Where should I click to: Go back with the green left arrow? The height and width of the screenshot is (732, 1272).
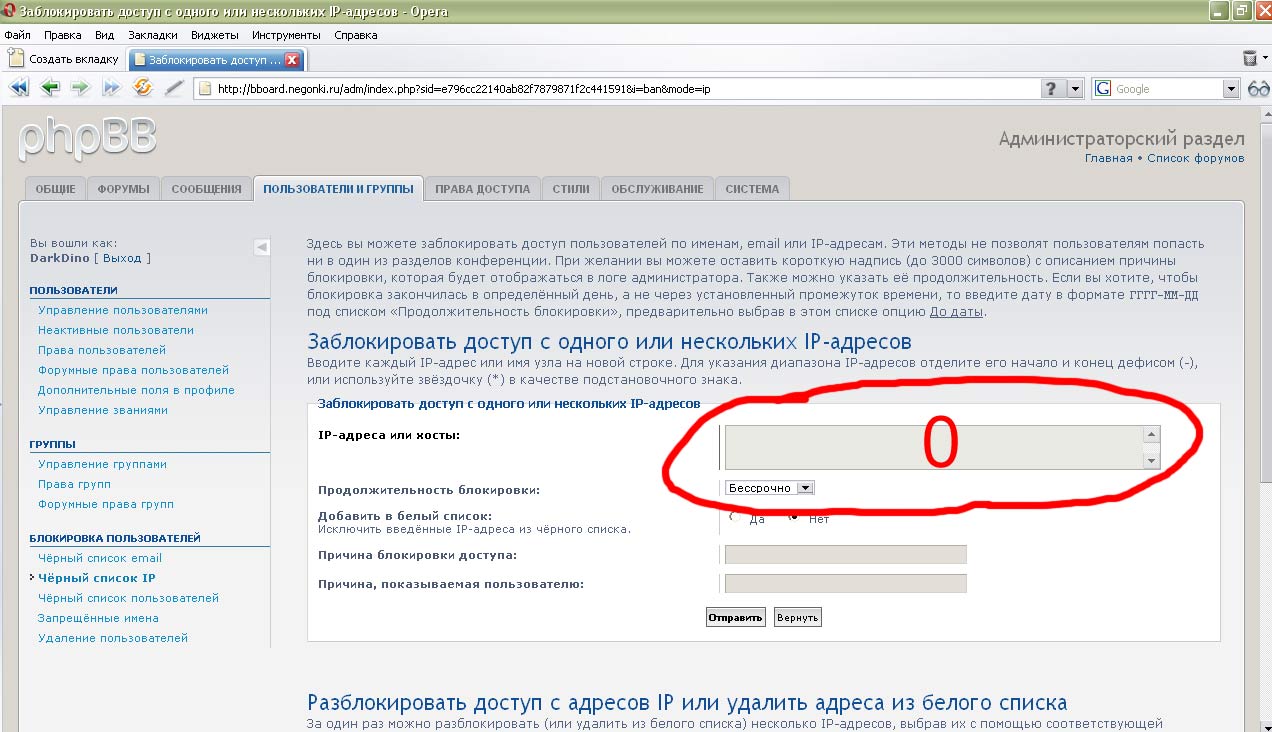[50, 88]
